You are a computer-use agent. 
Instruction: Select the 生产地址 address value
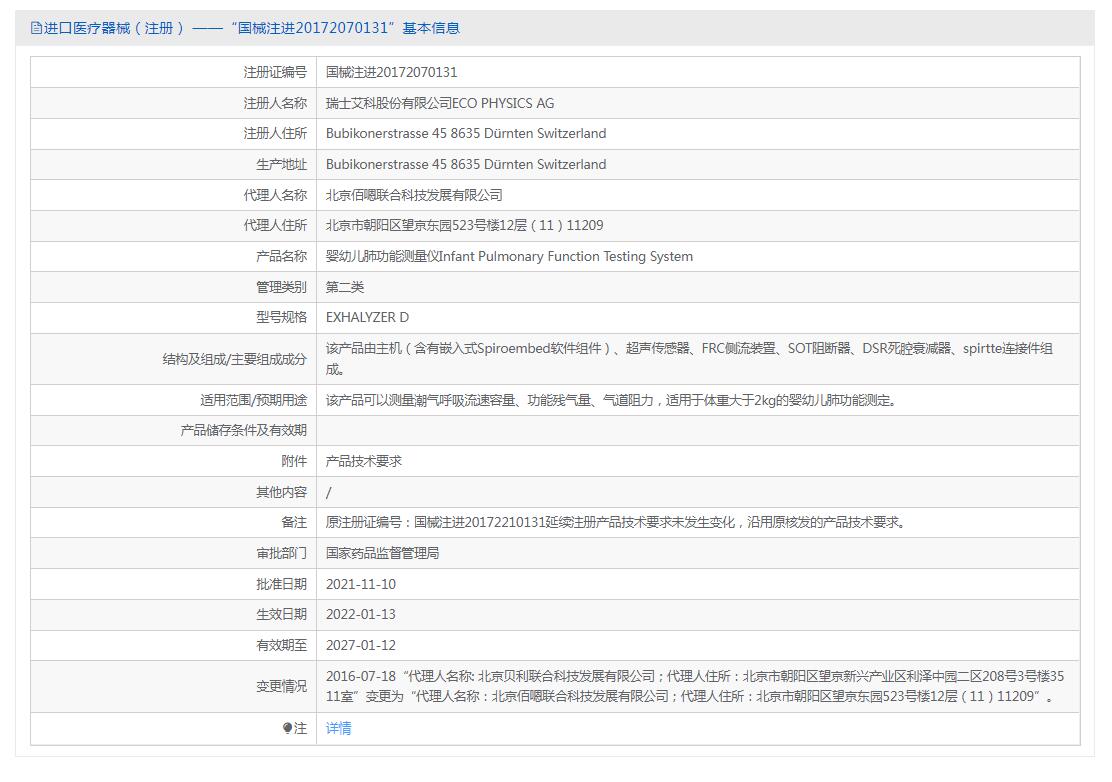click(466, 164)
